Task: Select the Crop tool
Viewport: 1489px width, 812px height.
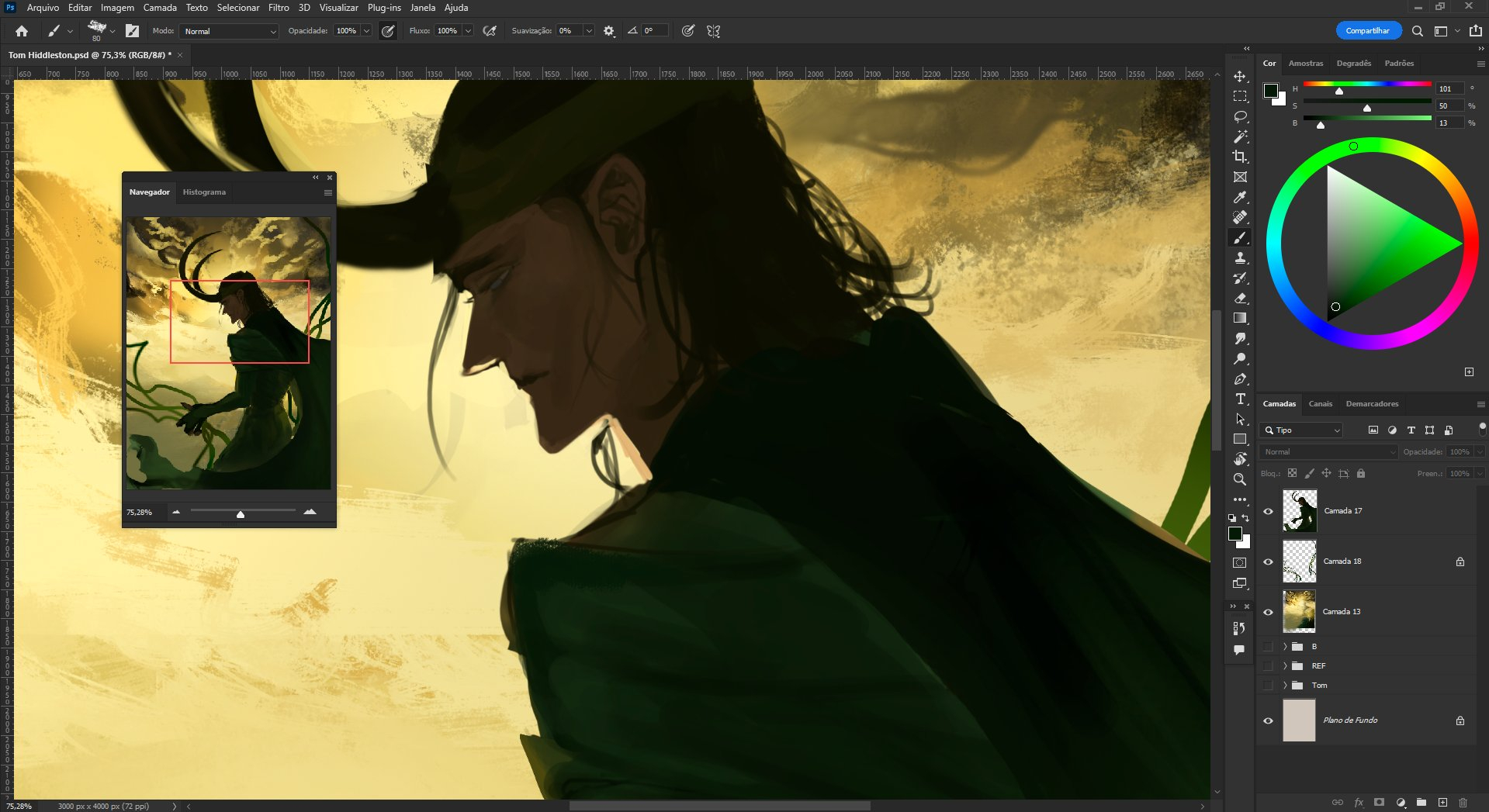Action: [x=1240, y=157]
